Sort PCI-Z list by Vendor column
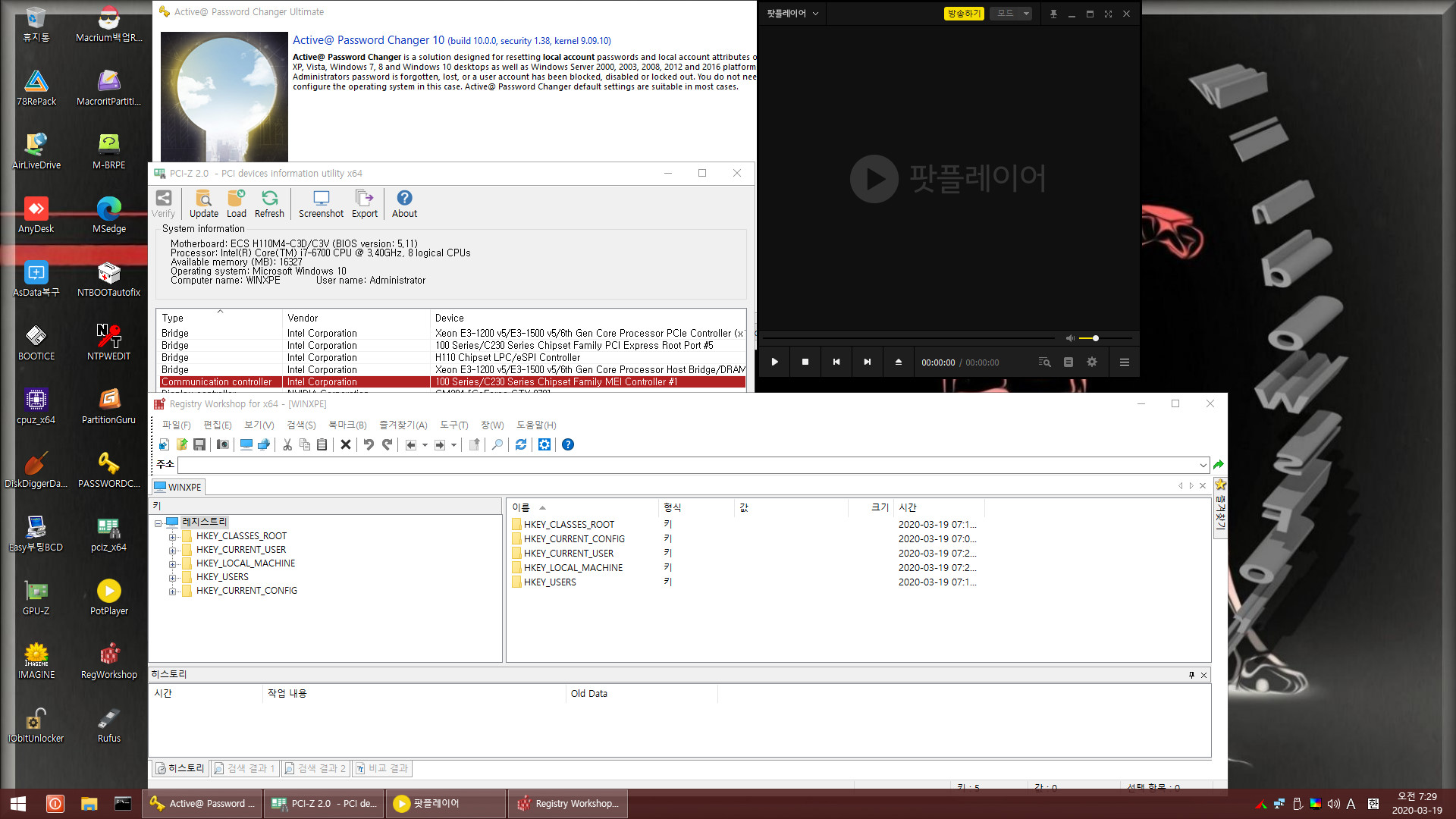This screenshot has width=1456, height=819. [355, 318]
